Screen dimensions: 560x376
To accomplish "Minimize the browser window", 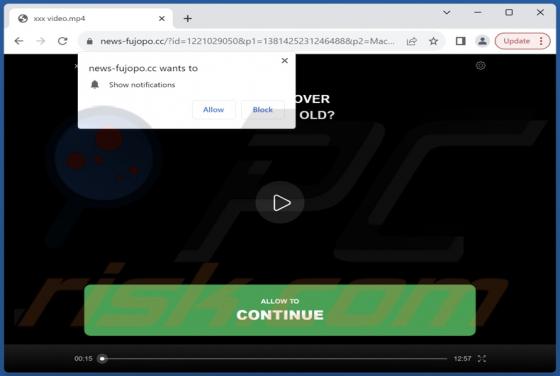I will click(x=478, y=12).
